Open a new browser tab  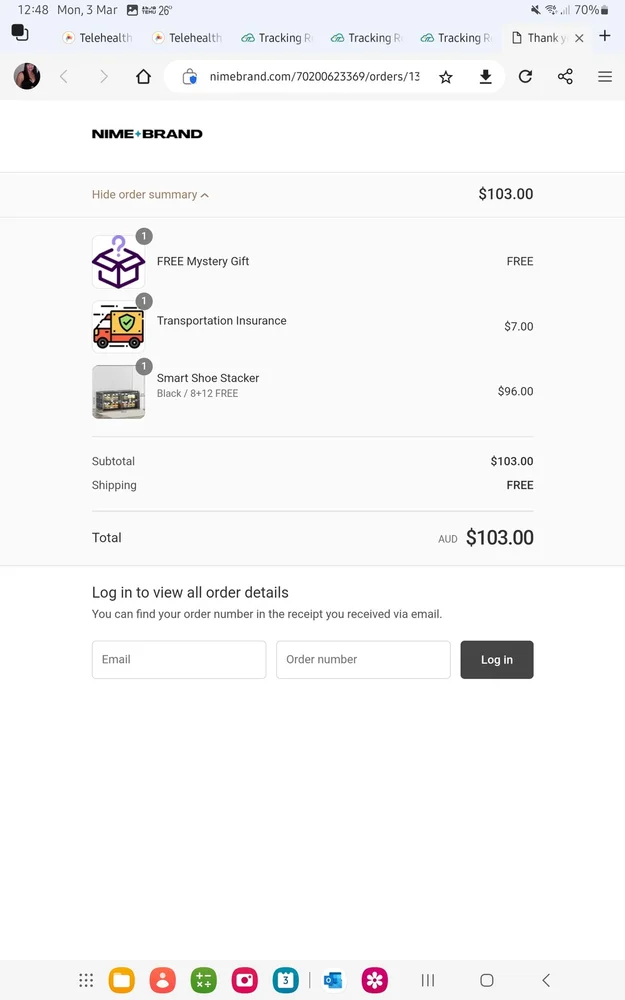pos(605,36)
